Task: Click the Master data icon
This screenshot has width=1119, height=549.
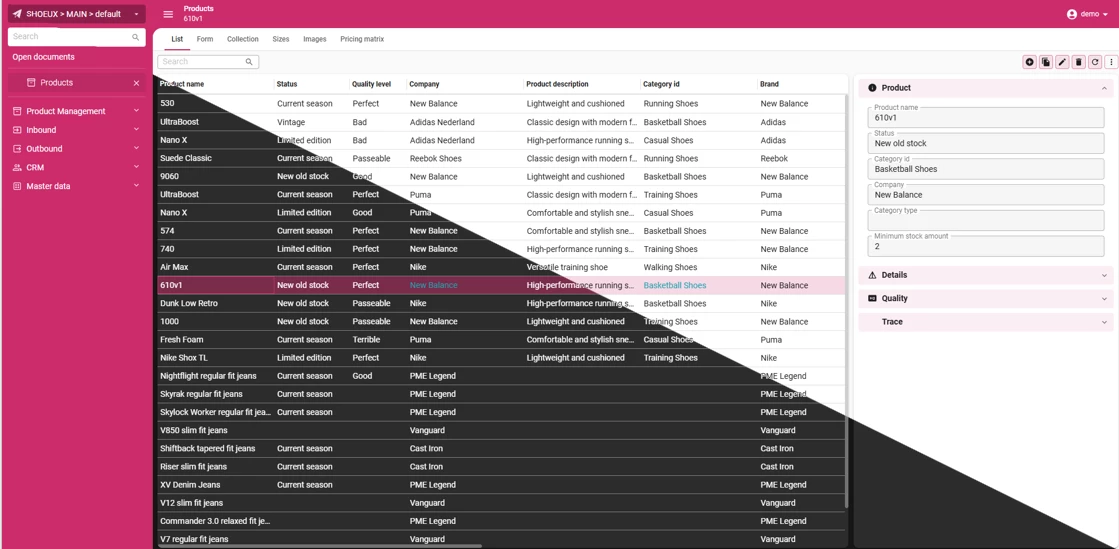Action: click(17, 186)
